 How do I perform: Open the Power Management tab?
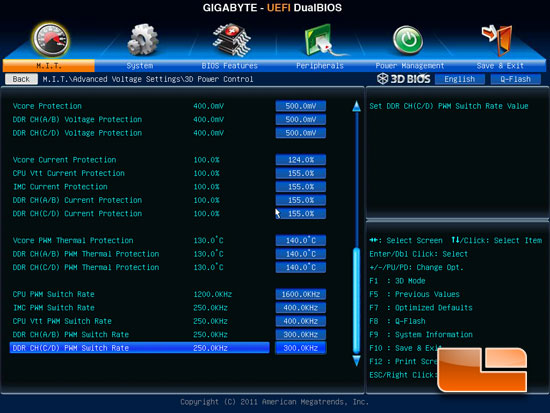[x=410, y=66]
